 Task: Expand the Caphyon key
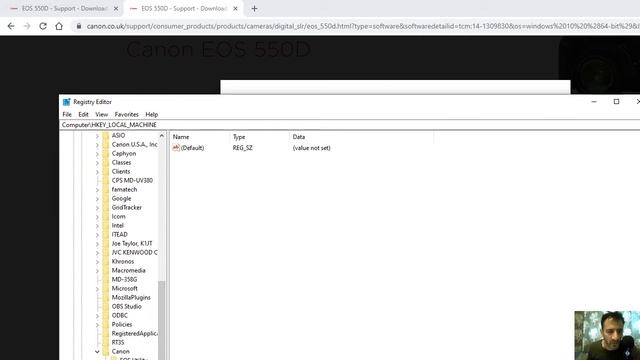[97, 154]
